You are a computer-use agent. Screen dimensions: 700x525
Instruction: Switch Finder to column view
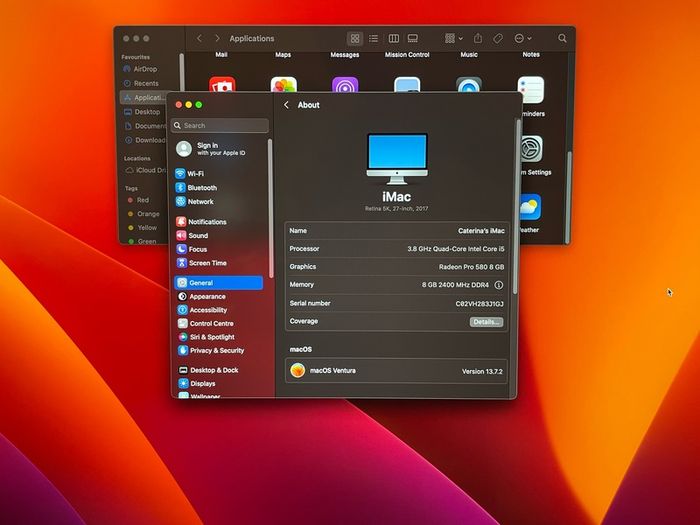pos(394,39)
